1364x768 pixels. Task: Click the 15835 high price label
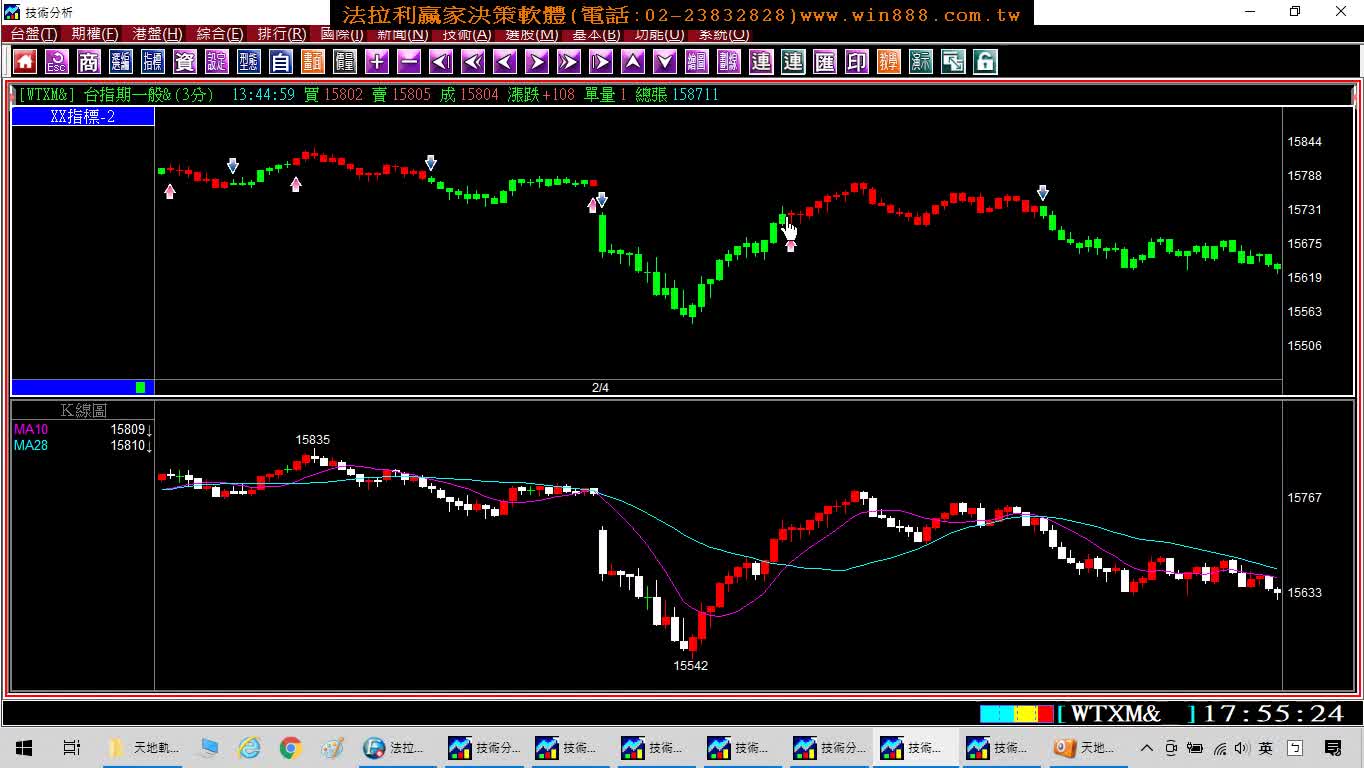pos(312,439)
